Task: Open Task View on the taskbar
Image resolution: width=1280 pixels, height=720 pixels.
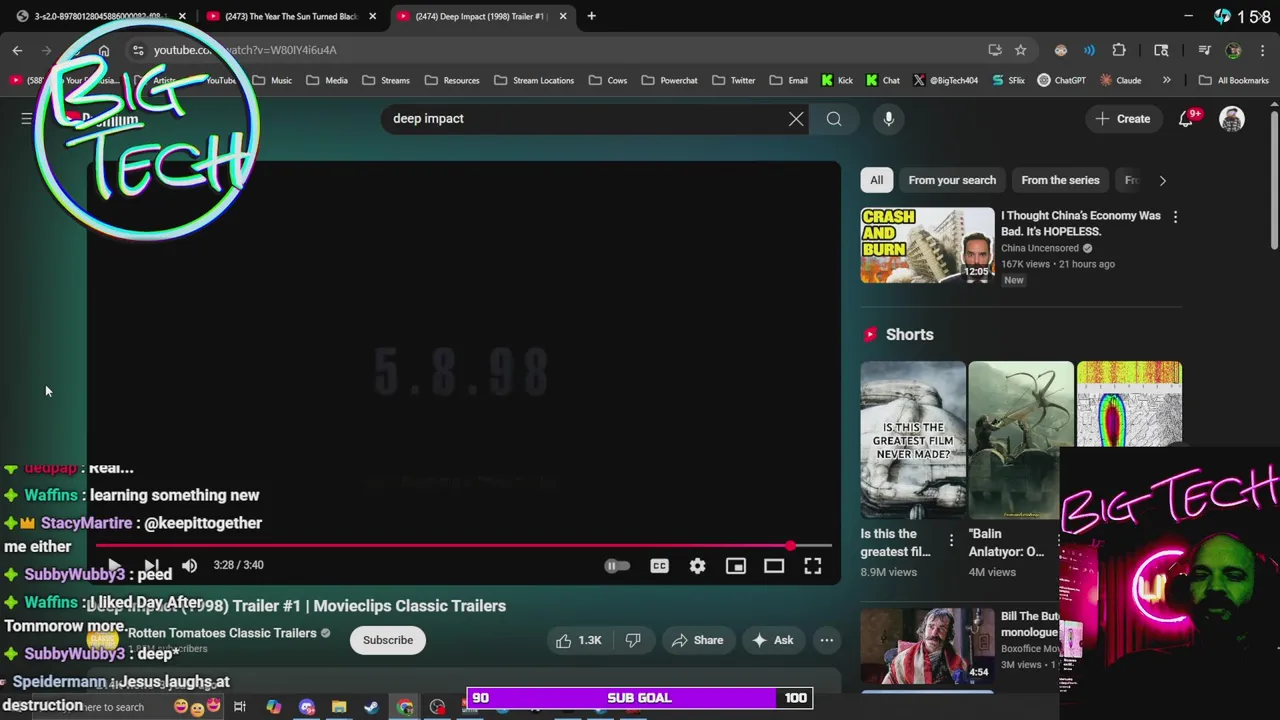Action: pos(240,707)
